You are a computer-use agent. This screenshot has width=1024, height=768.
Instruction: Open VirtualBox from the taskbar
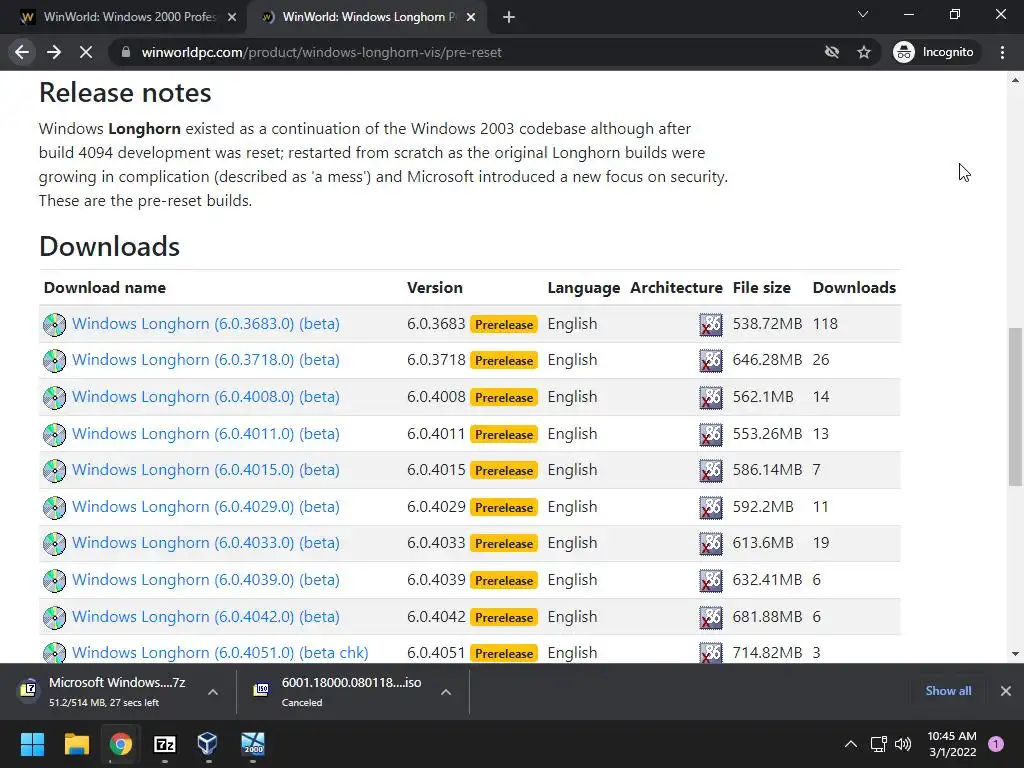click(x=208, y=744)
